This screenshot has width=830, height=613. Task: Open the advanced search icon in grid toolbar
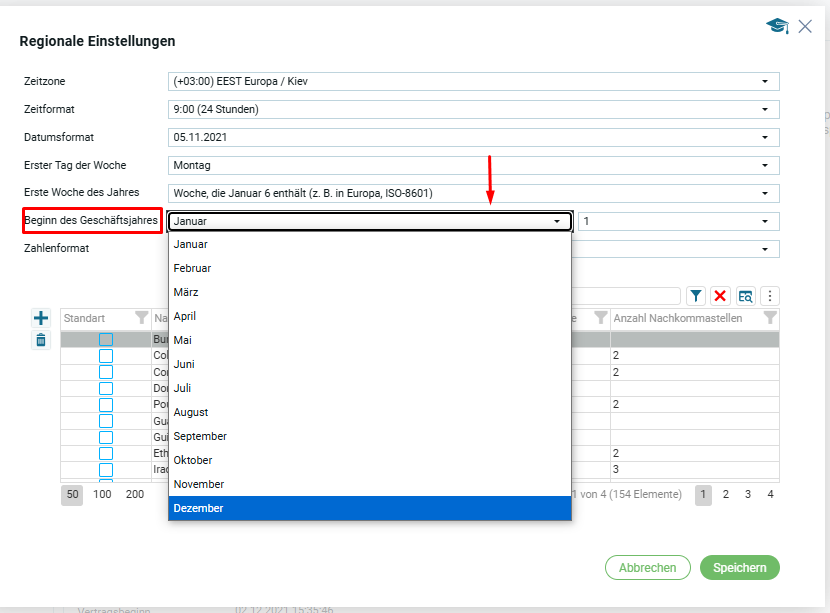(x=745, y=296)
